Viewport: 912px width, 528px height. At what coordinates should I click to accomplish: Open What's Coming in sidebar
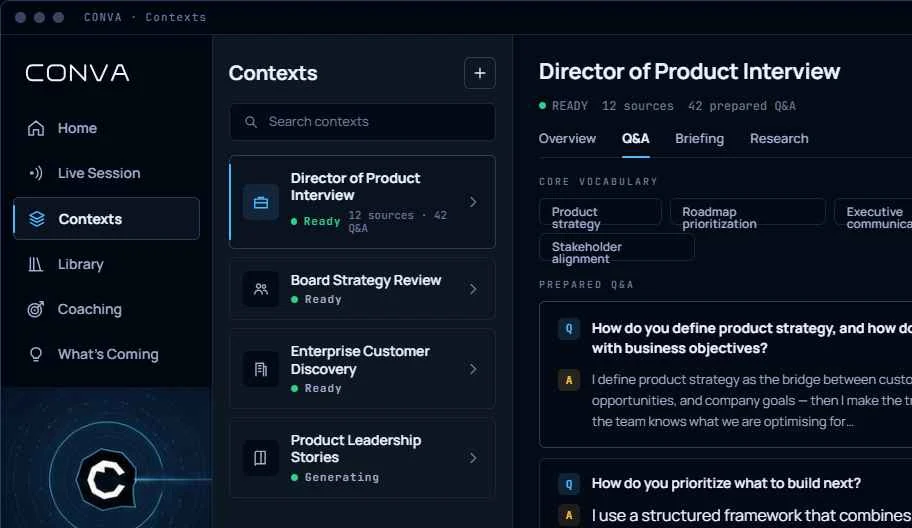pyautogui.click(x=106, y=355)
